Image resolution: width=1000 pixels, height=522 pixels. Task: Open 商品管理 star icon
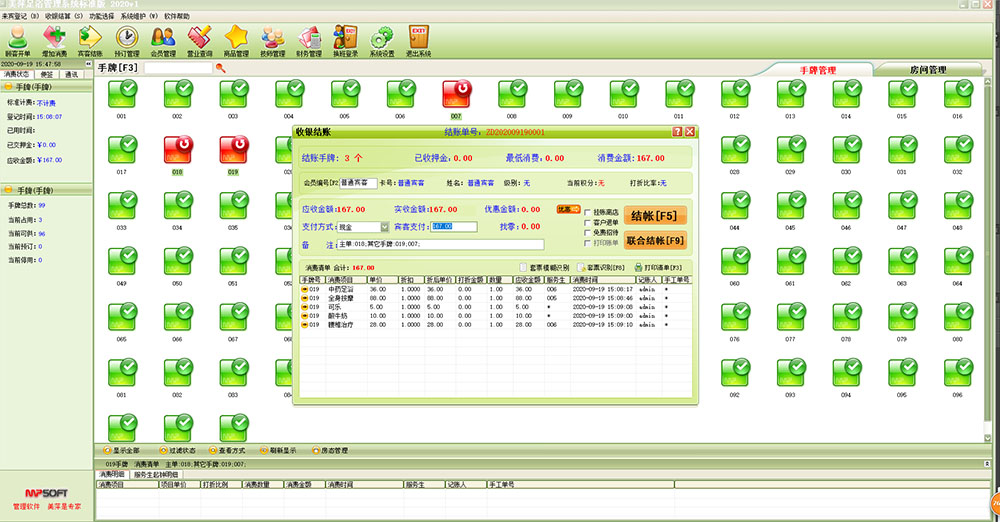coord(236,40)
